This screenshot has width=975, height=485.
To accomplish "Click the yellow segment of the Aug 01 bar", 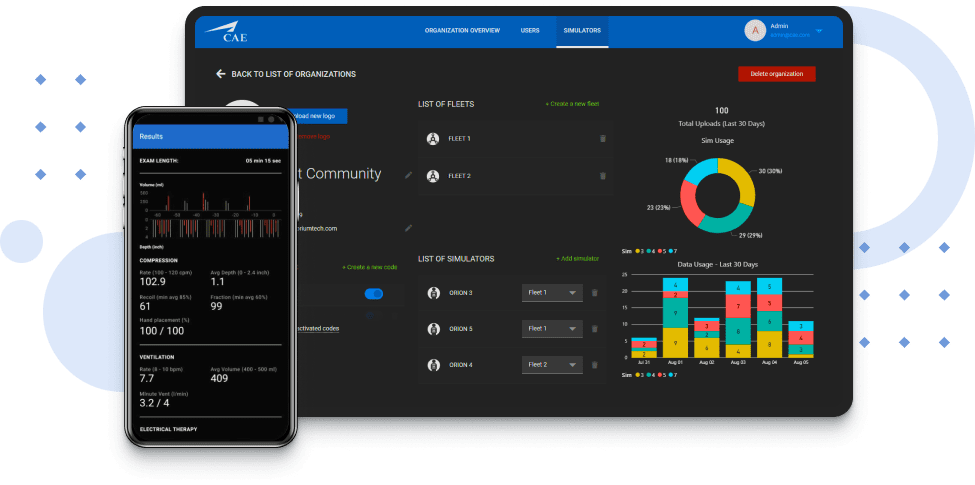I will pyautogui.click(x=675, y=343).
